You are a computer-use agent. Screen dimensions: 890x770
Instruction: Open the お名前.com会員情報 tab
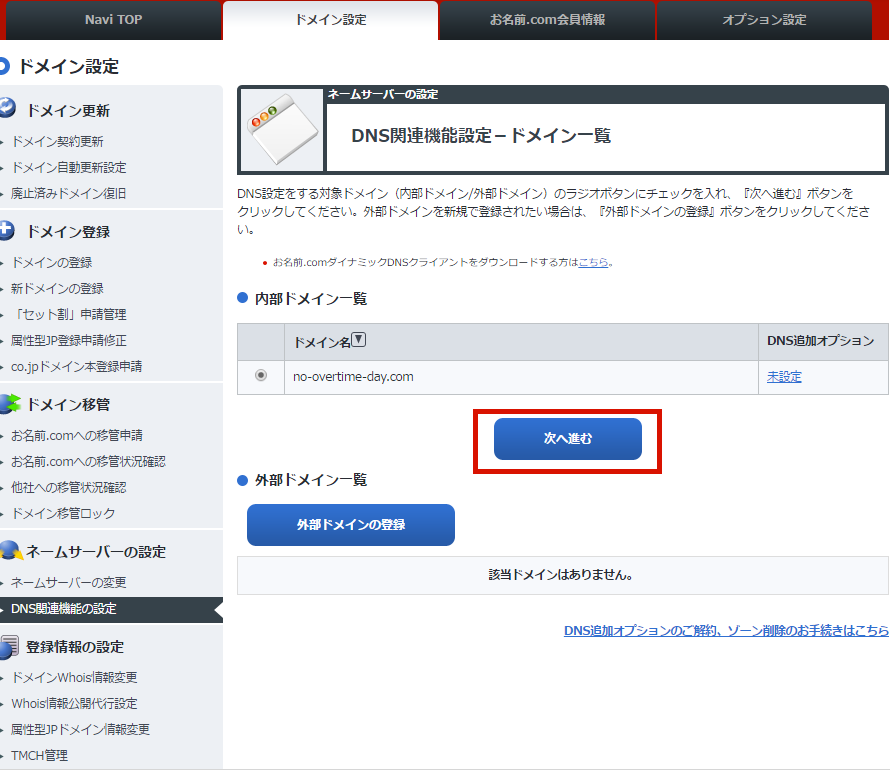pos(547,20)
